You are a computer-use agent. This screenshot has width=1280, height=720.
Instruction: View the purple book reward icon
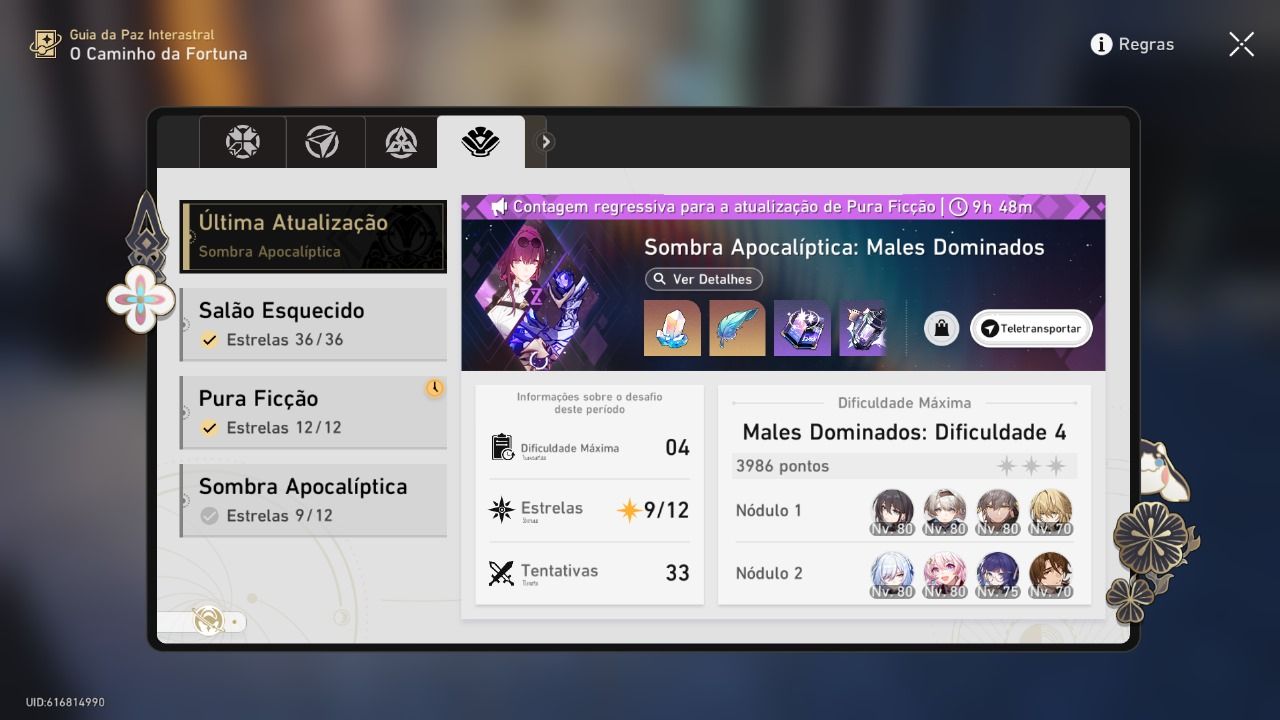(x=802, y=327)
